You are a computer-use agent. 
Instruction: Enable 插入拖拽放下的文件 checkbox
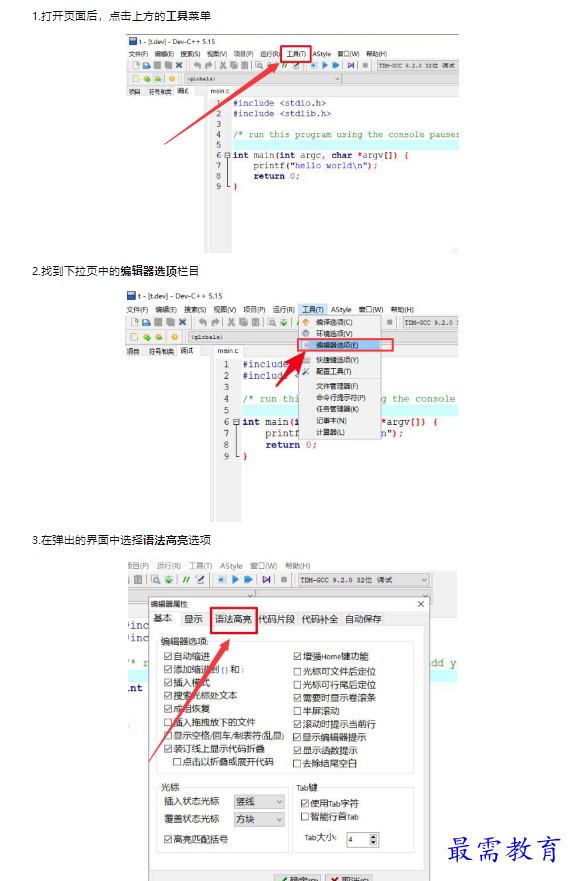coord(168,722)
